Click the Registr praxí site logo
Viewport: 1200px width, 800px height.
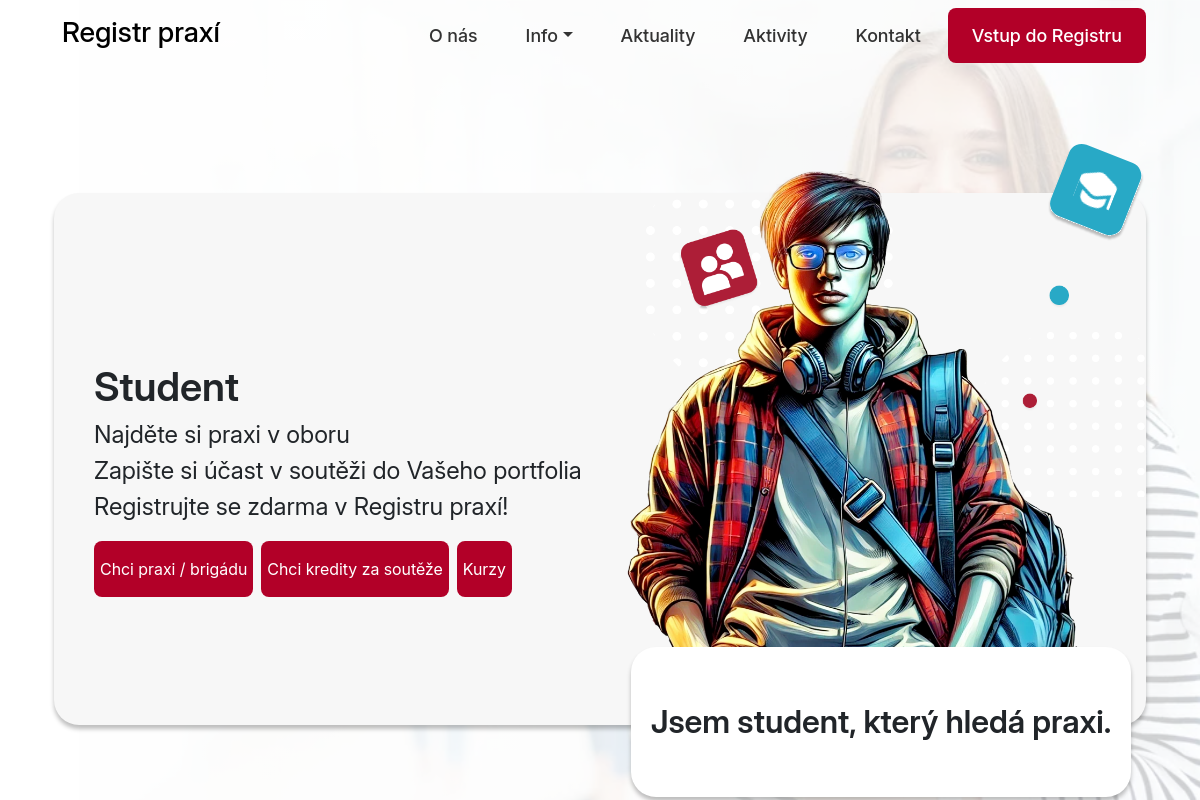click(x=141, y=33)
